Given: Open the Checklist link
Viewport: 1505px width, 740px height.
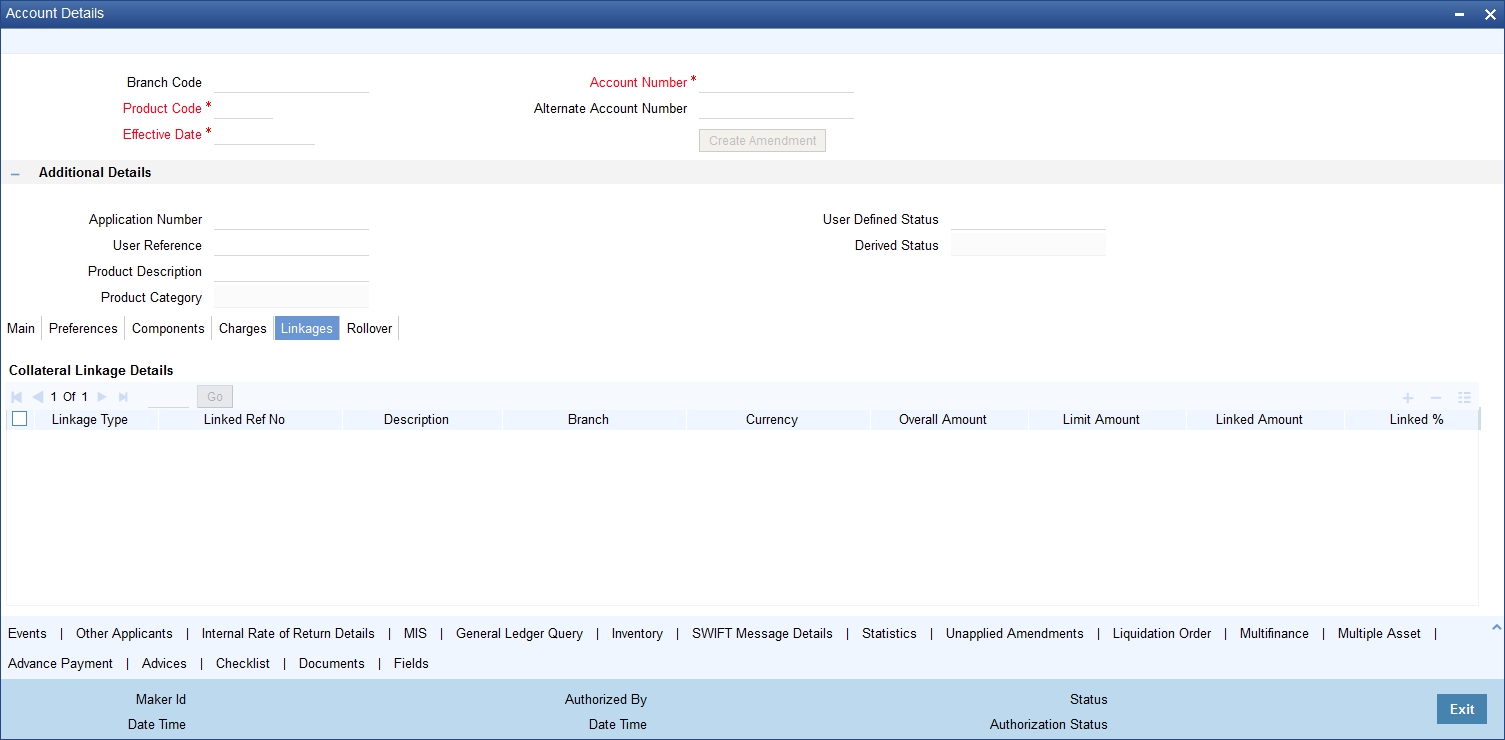Looking at the screenshot, I should (243, 663).
